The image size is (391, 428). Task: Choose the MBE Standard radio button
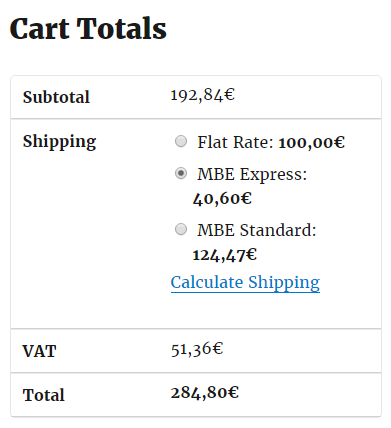tap(181, 229)
